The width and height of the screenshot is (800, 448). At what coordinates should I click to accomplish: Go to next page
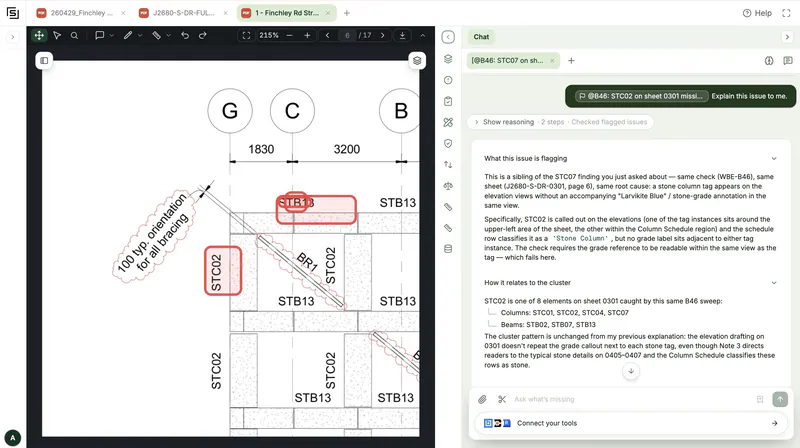click(383, 35)
